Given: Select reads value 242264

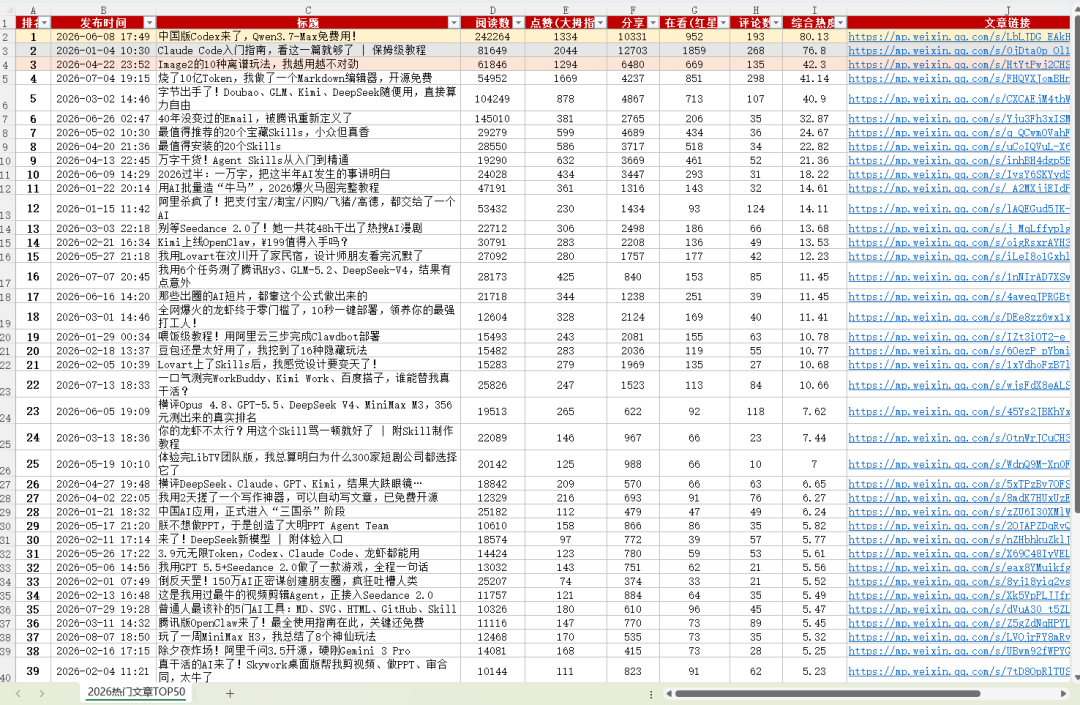Looking at the screenshot, I should coord(492,36).
